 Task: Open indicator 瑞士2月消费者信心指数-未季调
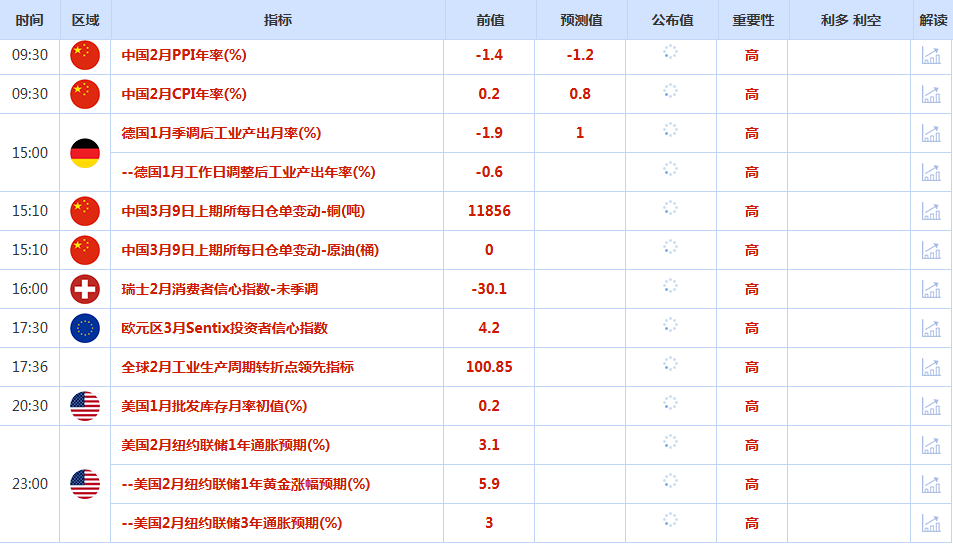tap(219, 289)
